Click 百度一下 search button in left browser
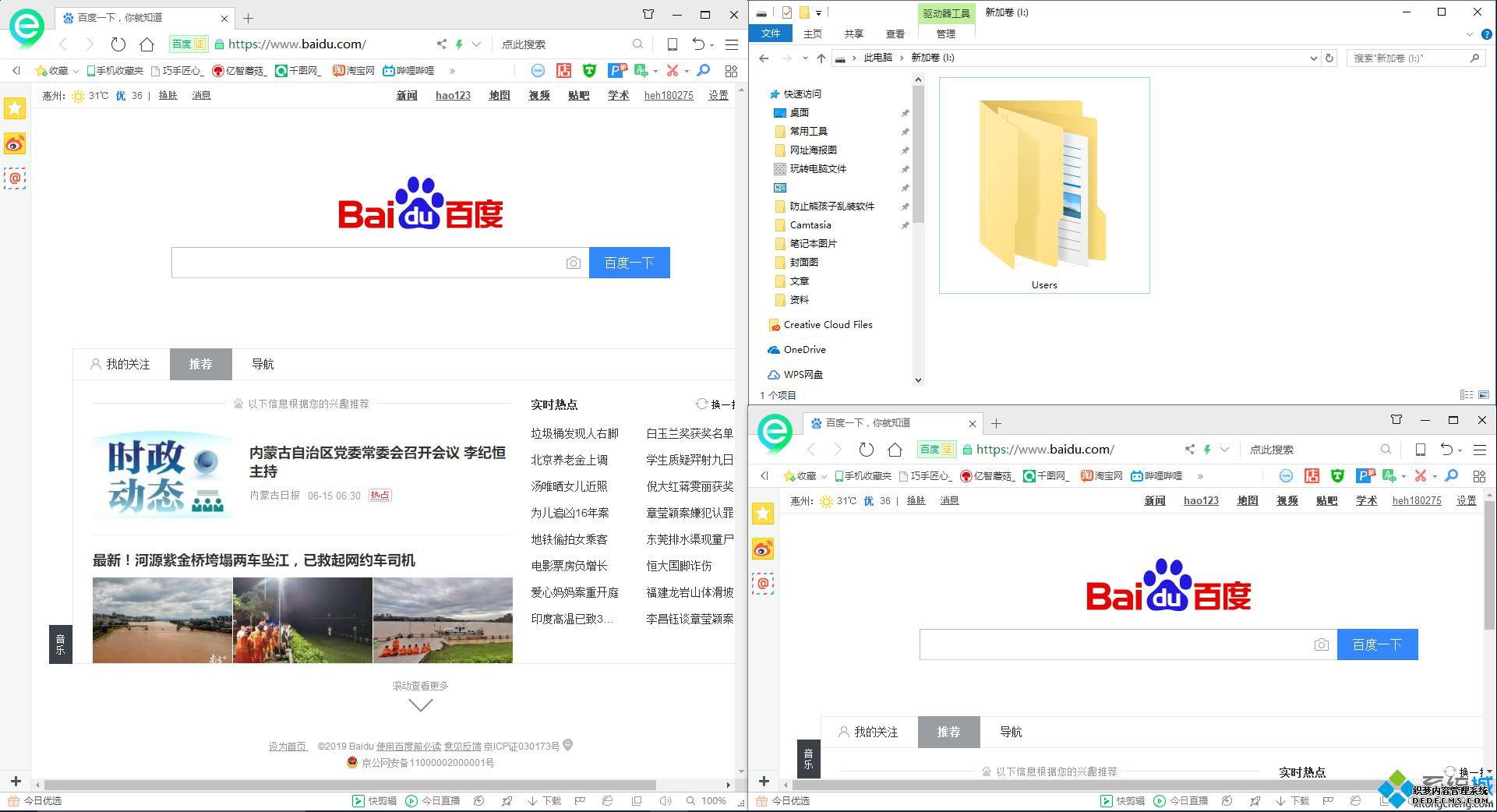This screenshot has height=812, width=1497. (630, 263)
